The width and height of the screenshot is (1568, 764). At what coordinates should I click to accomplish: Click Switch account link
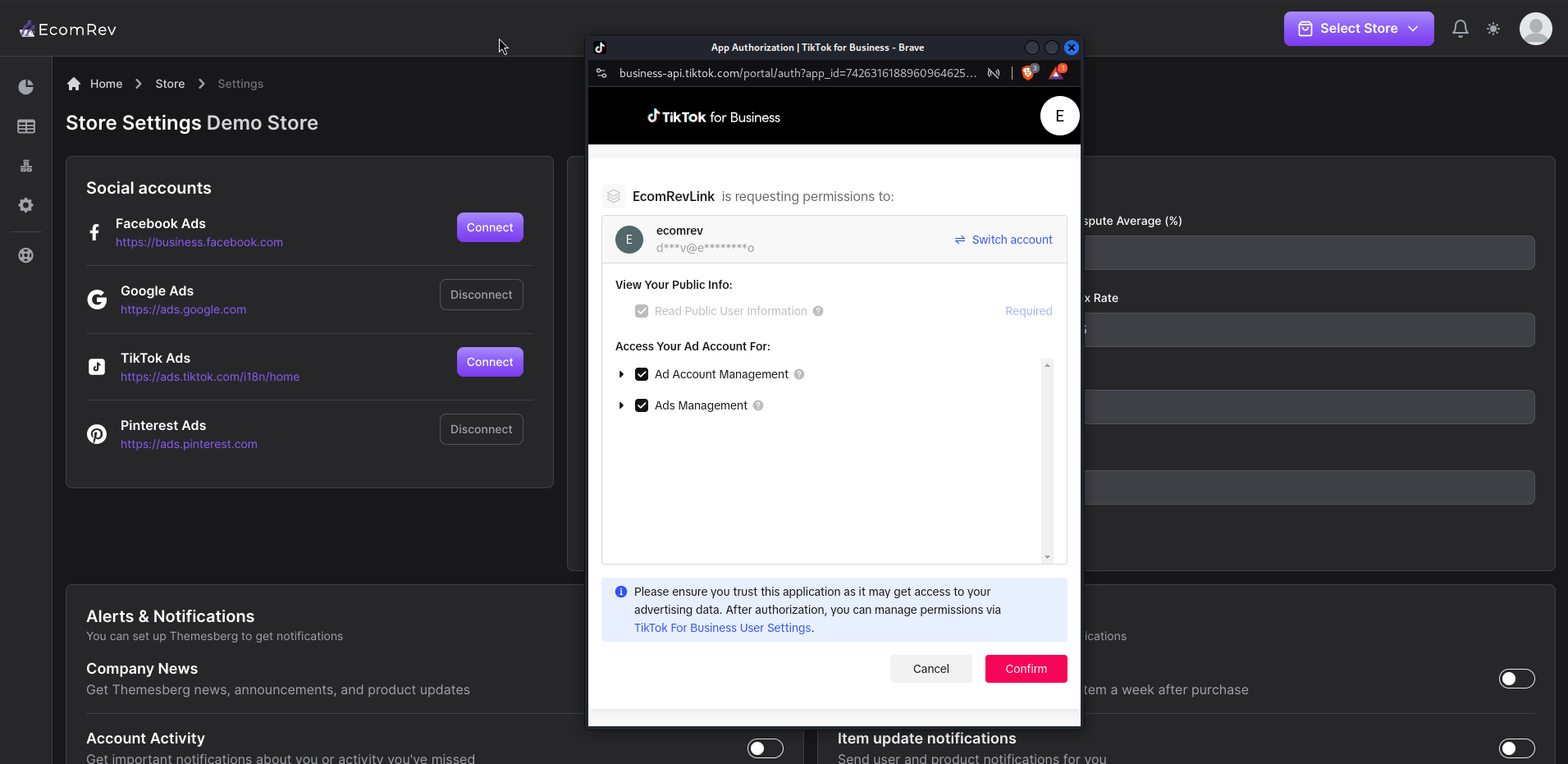(x=1003, y=240)
